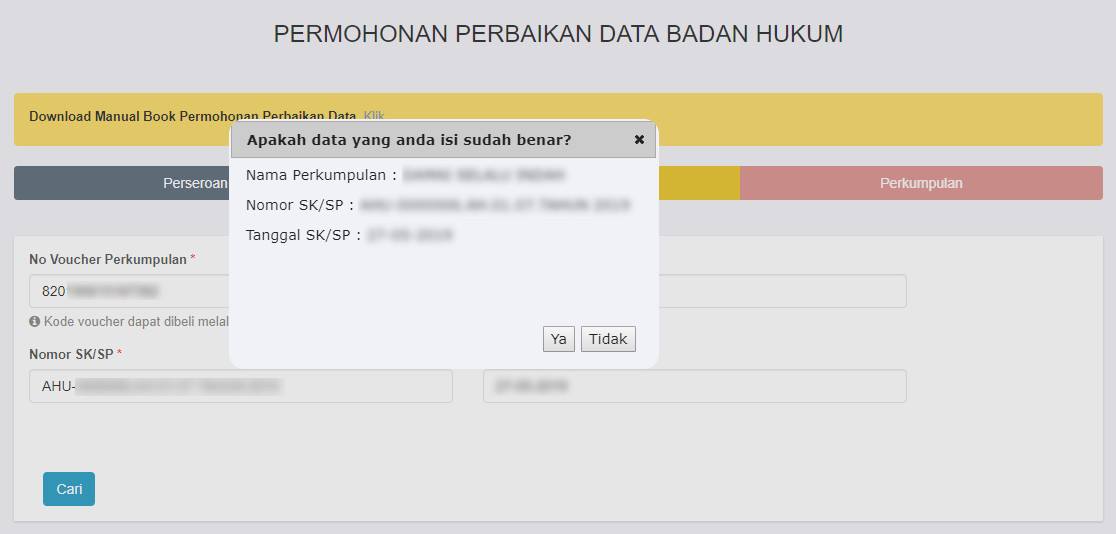Click the No Voucher Perkumpulan form label
The image size is (1116, 534).
tap(108, 259)
